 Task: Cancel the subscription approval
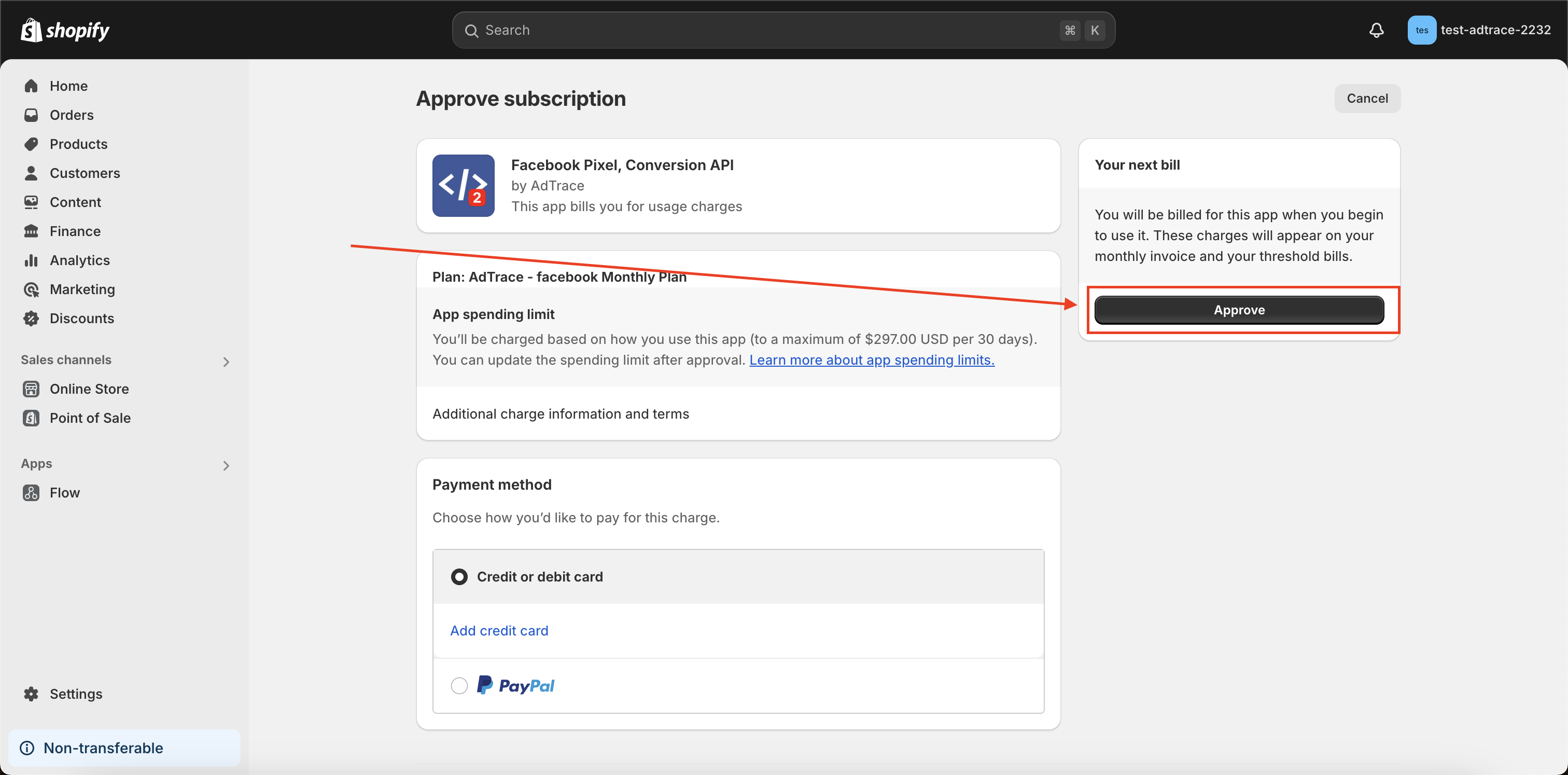[x=1367, y=98]
